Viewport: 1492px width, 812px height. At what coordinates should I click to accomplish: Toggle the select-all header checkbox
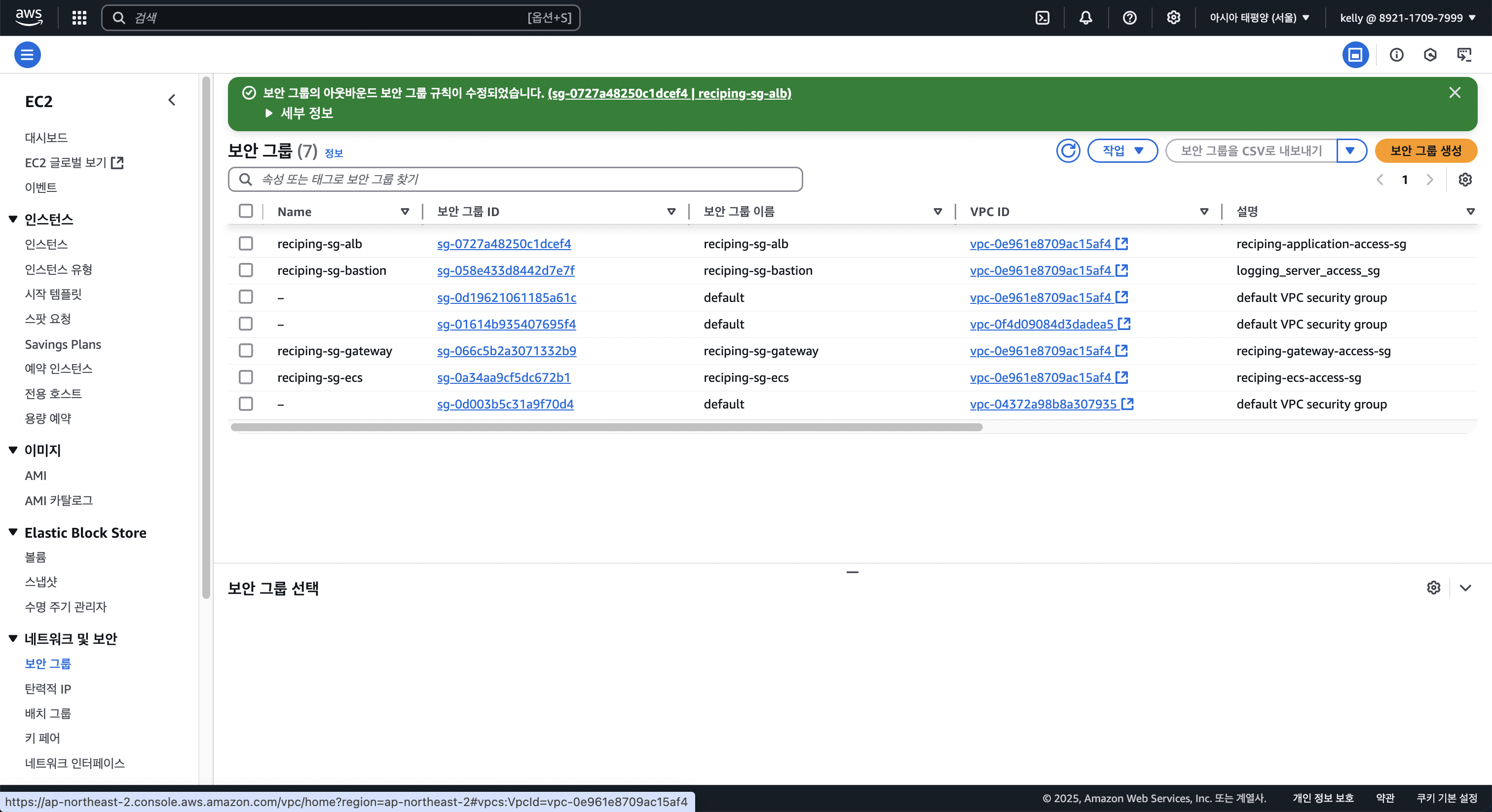[x=246, y=211]
